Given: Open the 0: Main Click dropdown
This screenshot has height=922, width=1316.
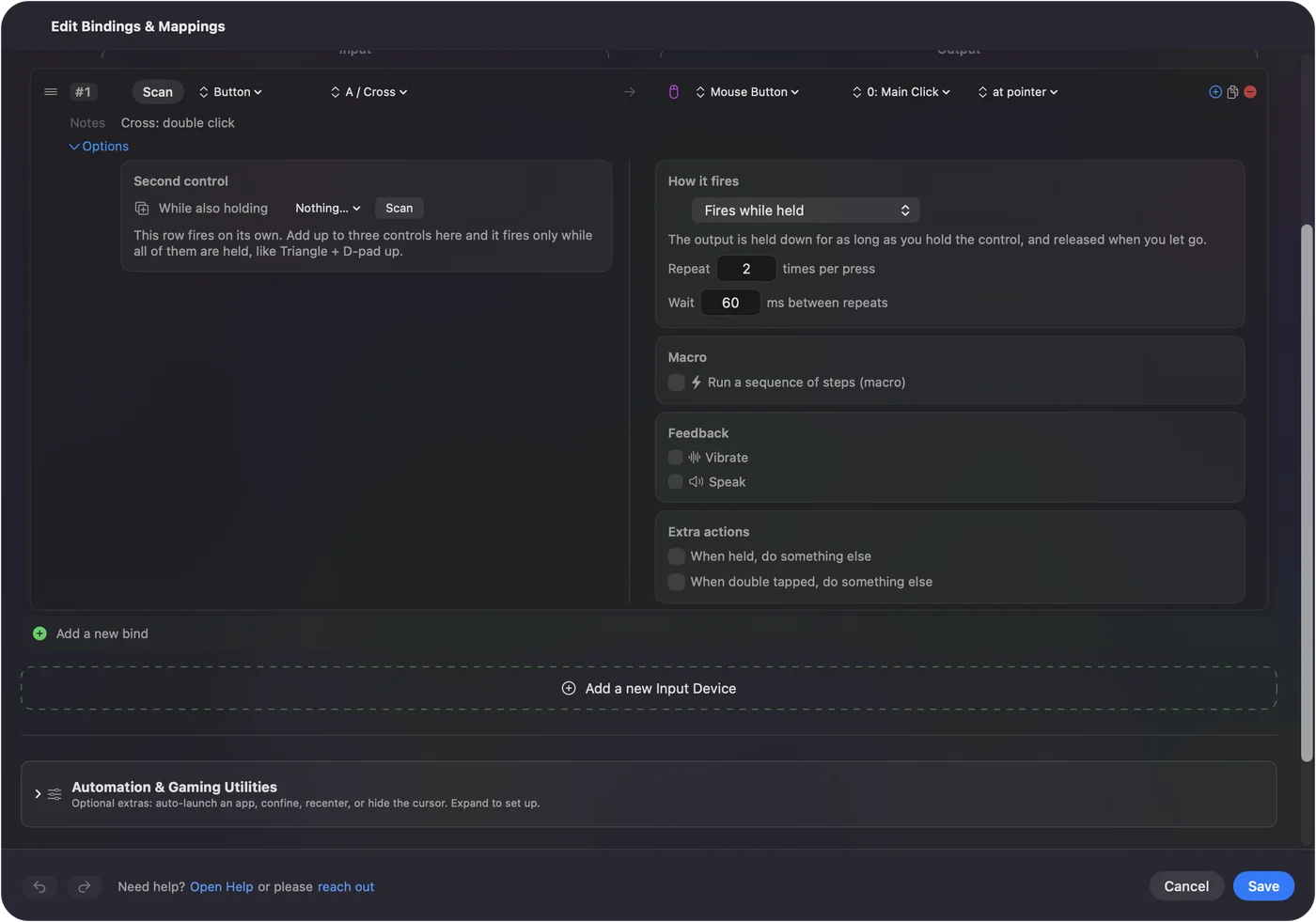Looking at the screenshot, I should point(901,92).
